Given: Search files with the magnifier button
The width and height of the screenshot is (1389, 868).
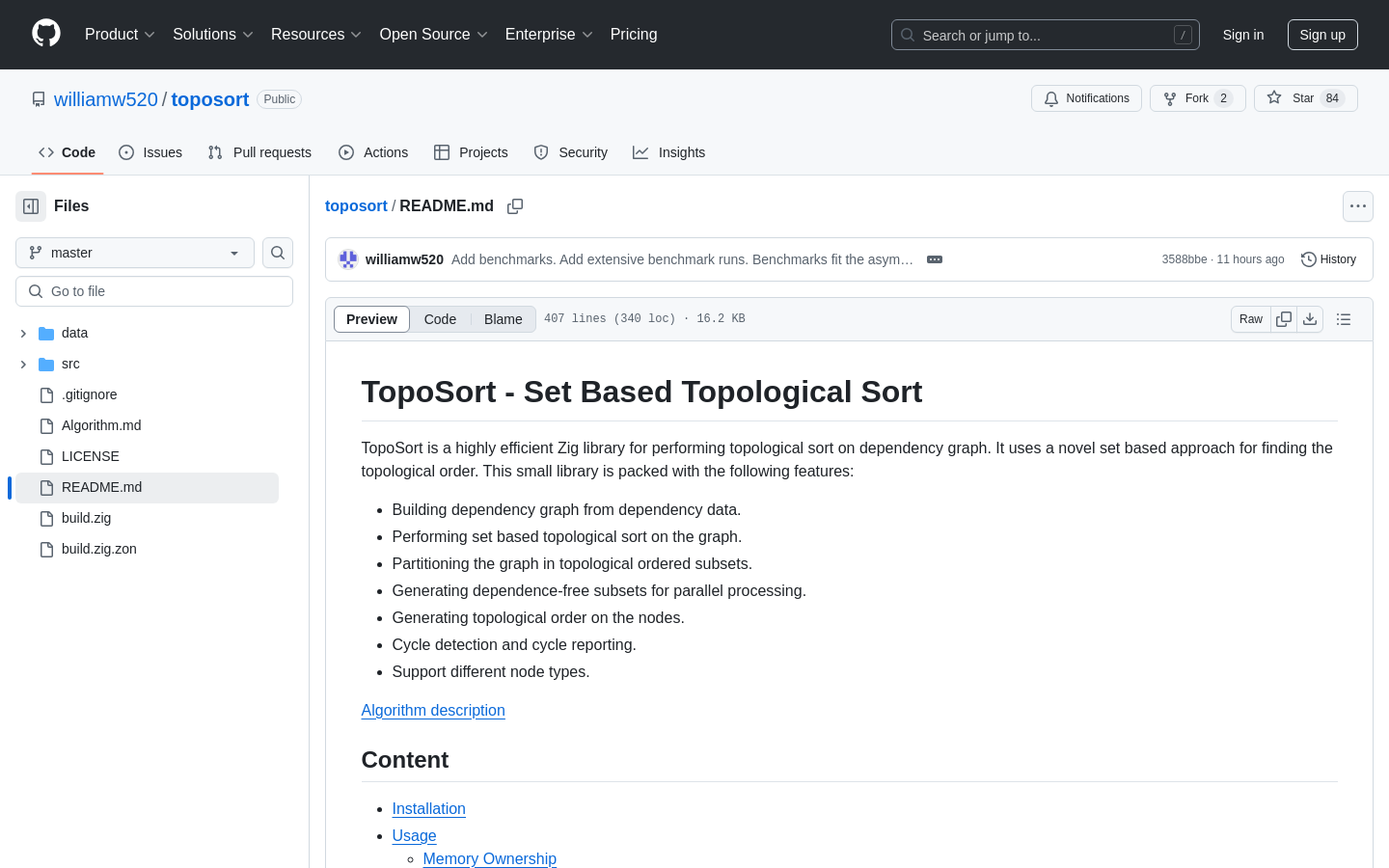Looking at the screenshot, I should (278, 253).
